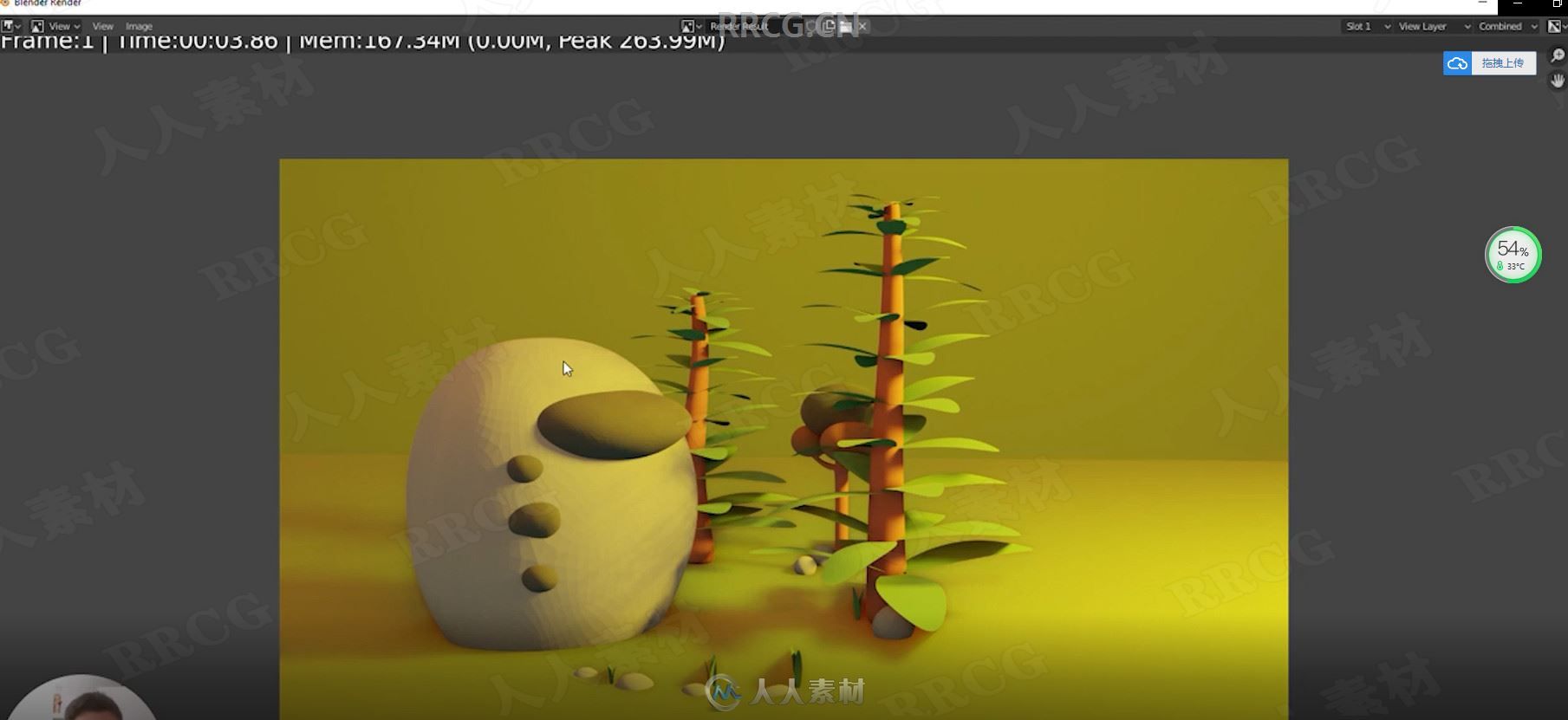Screen dimensions: 1568x720
Task: Open the View menu
Action: tap(102, 26)
